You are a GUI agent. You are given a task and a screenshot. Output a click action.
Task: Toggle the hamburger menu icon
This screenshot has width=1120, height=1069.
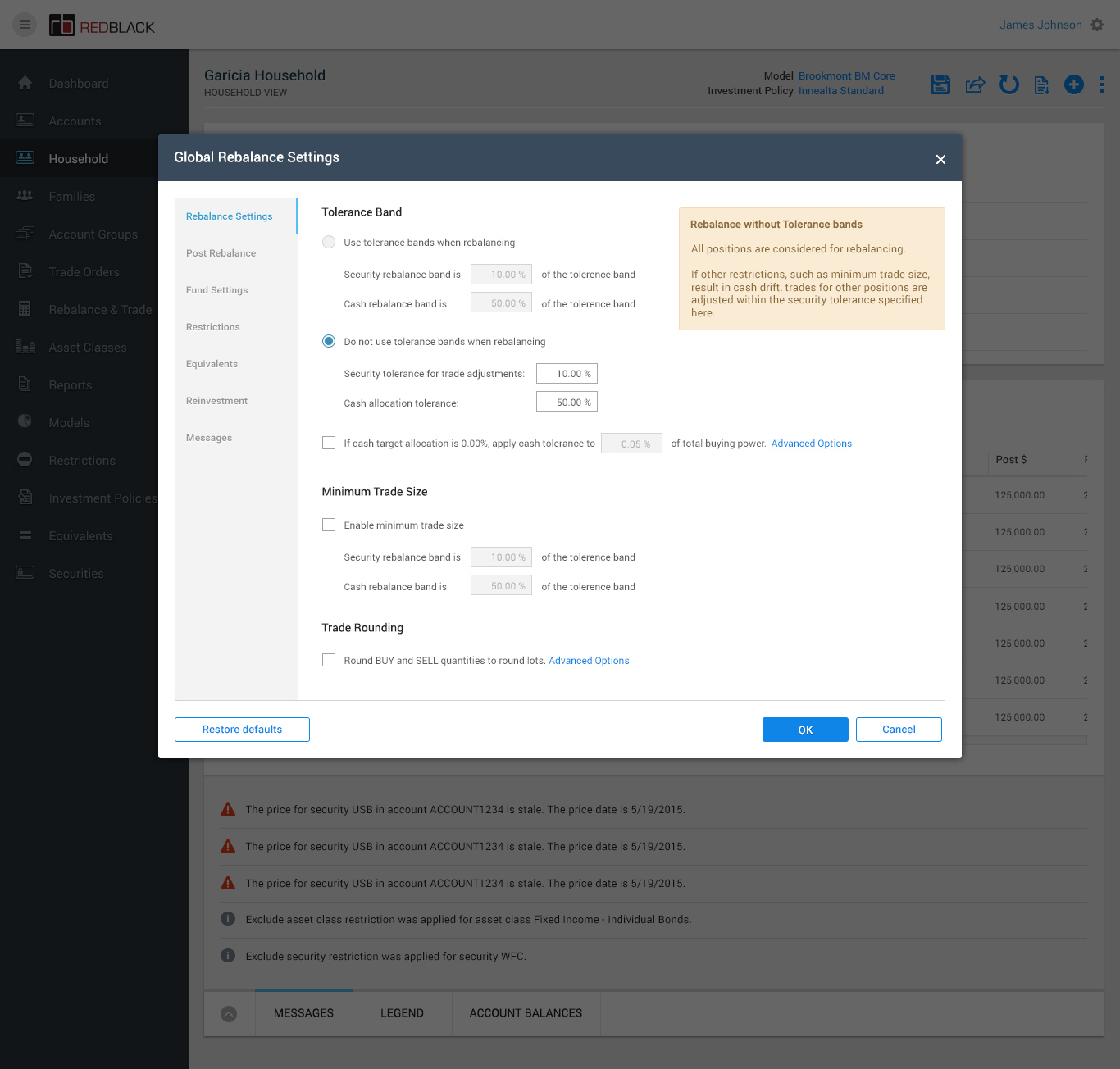click(25, 25)
